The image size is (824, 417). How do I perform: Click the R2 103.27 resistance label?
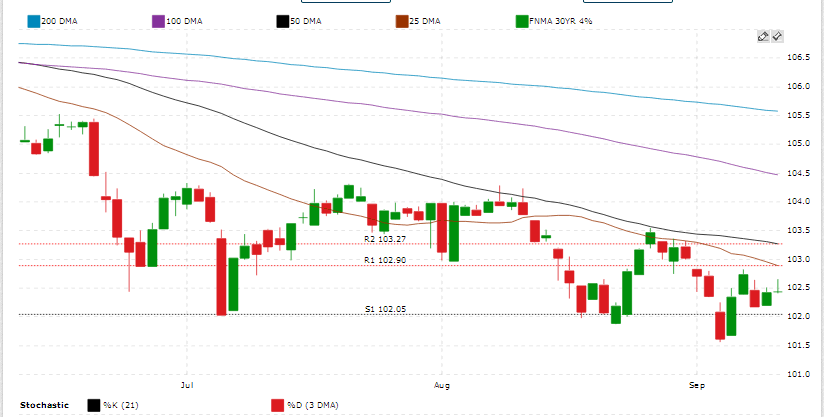click(385, 239)
